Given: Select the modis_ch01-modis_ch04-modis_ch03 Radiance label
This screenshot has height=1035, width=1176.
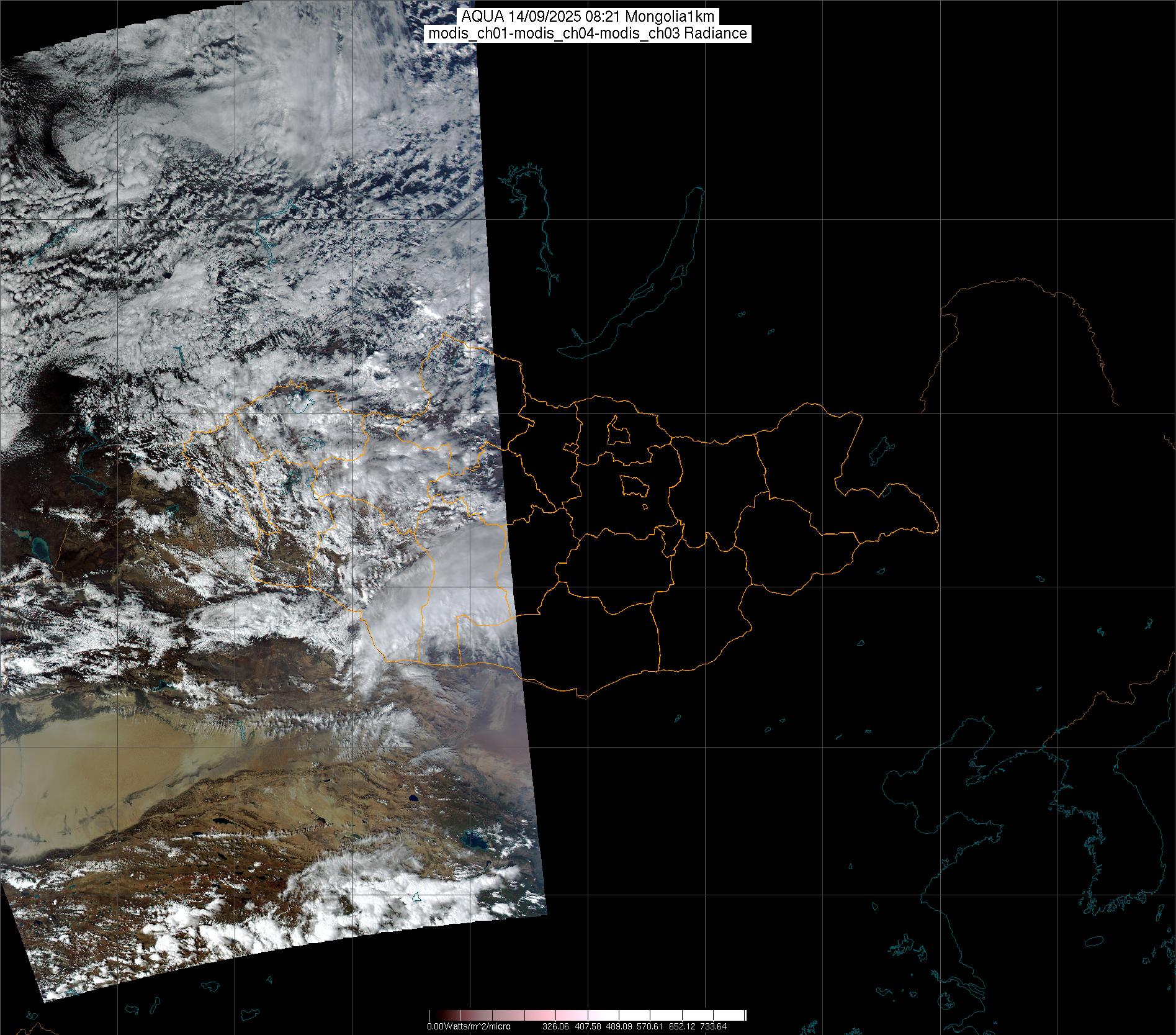Looking at the screenshot, I should point(588,34).
